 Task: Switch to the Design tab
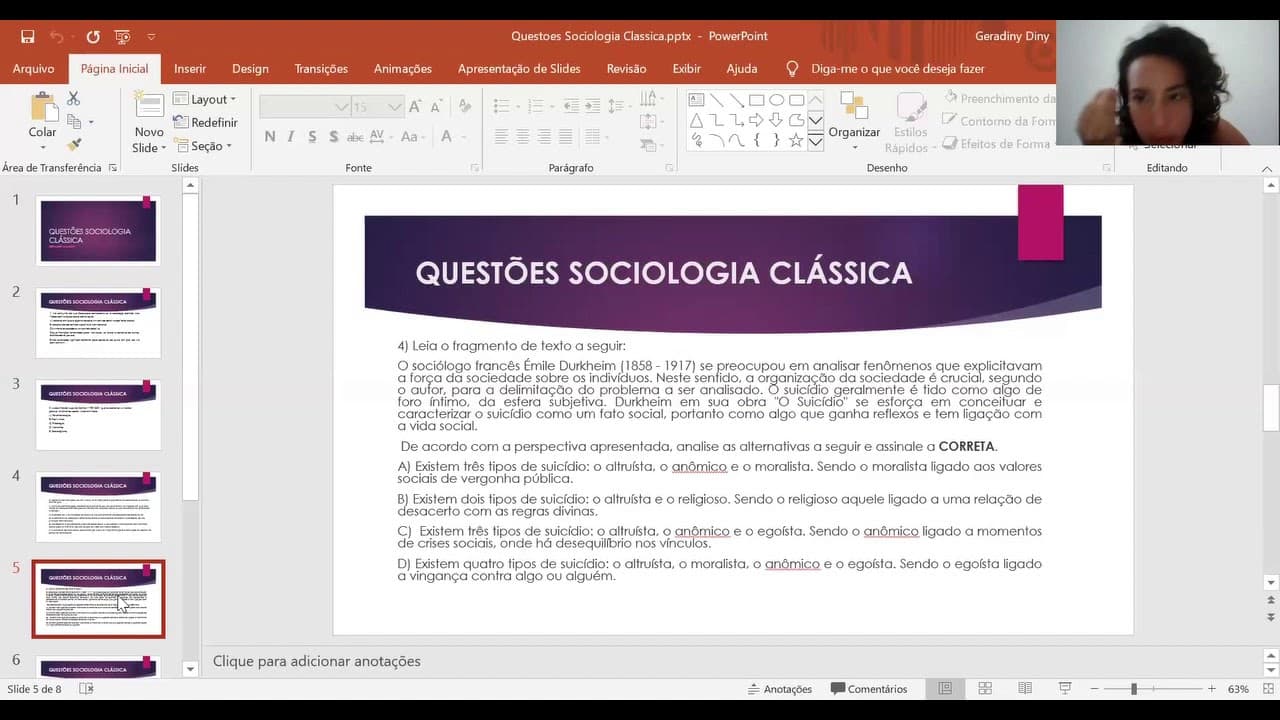click(x=250, y=69)
